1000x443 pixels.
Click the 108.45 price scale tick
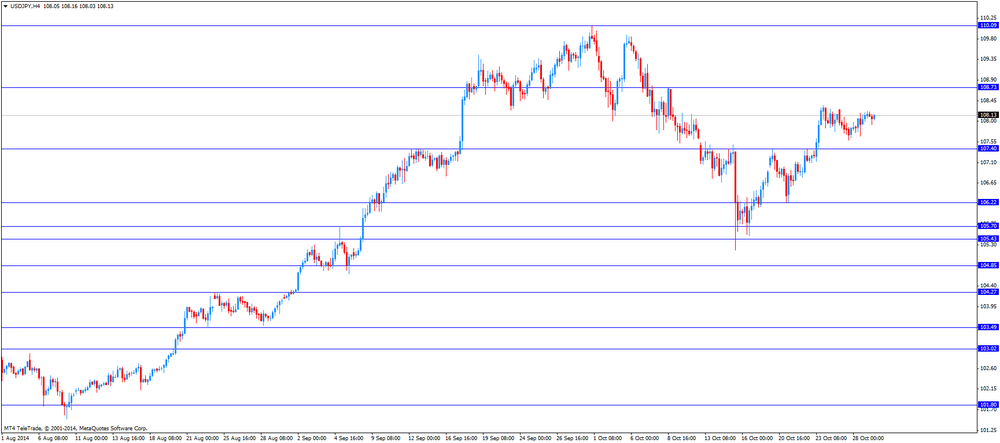(x=988, y=101)
